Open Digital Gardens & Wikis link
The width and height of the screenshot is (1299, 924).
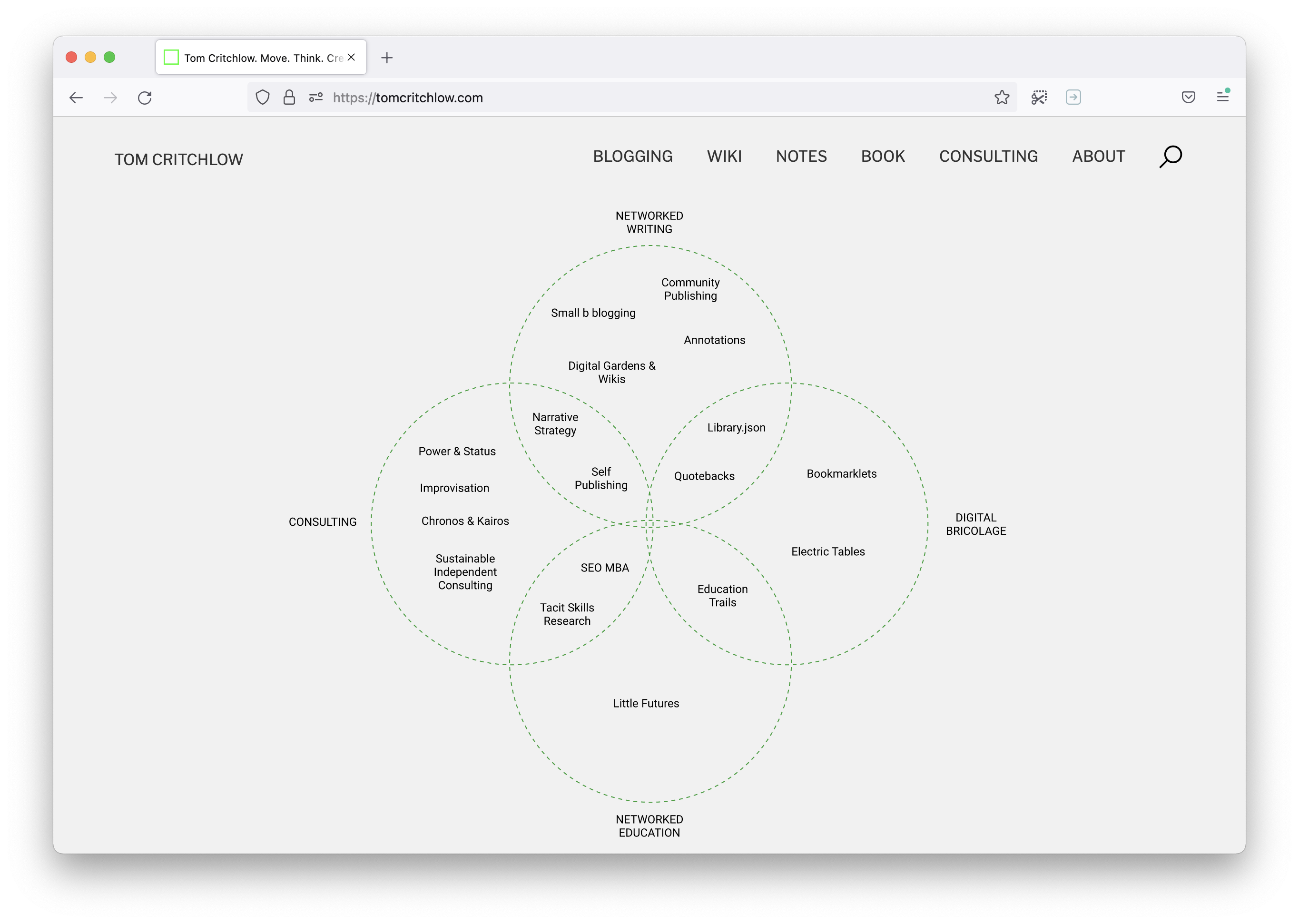coord(611,372)
